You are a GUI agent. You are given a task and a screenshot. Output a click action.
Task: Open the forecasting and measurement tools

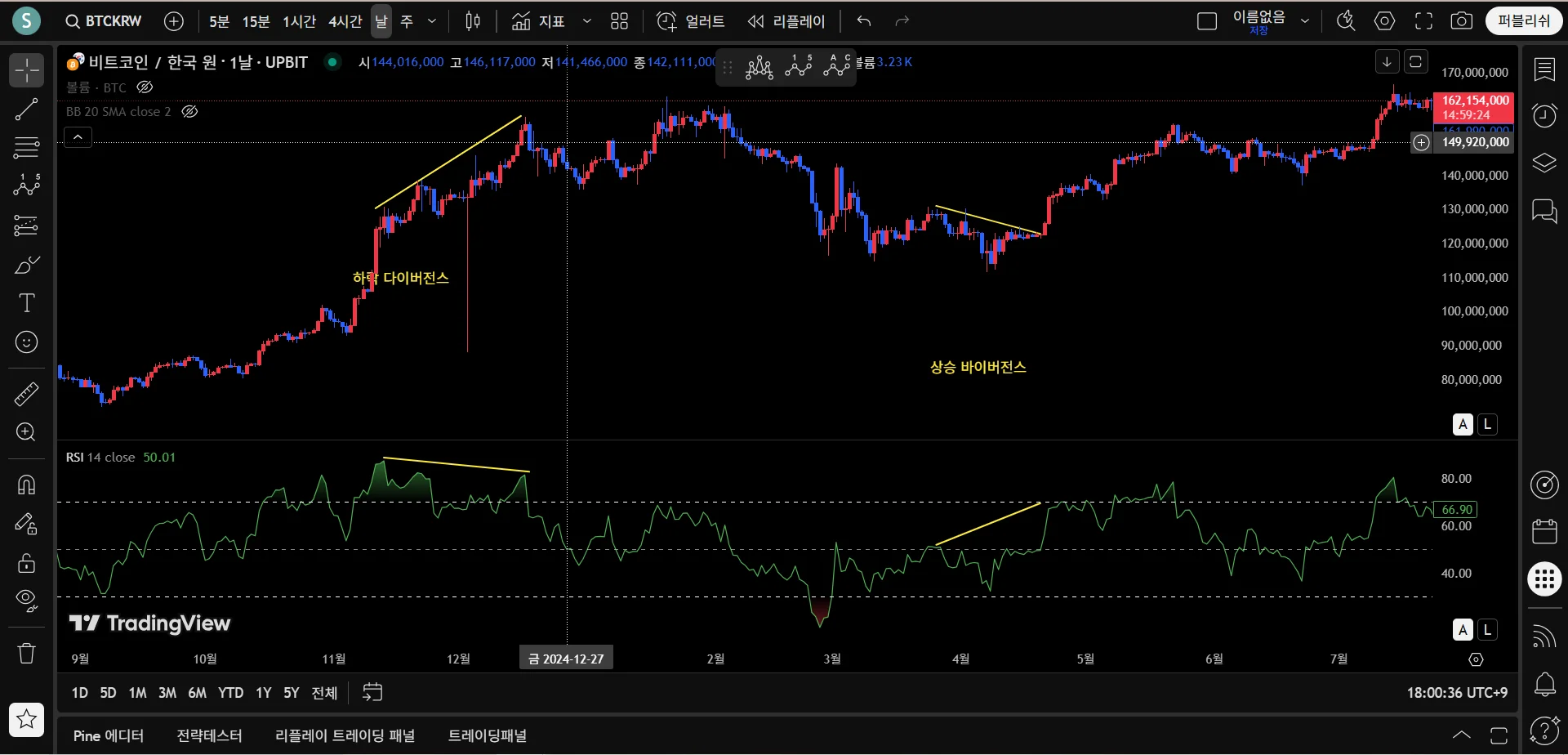[x=26, y=225]
